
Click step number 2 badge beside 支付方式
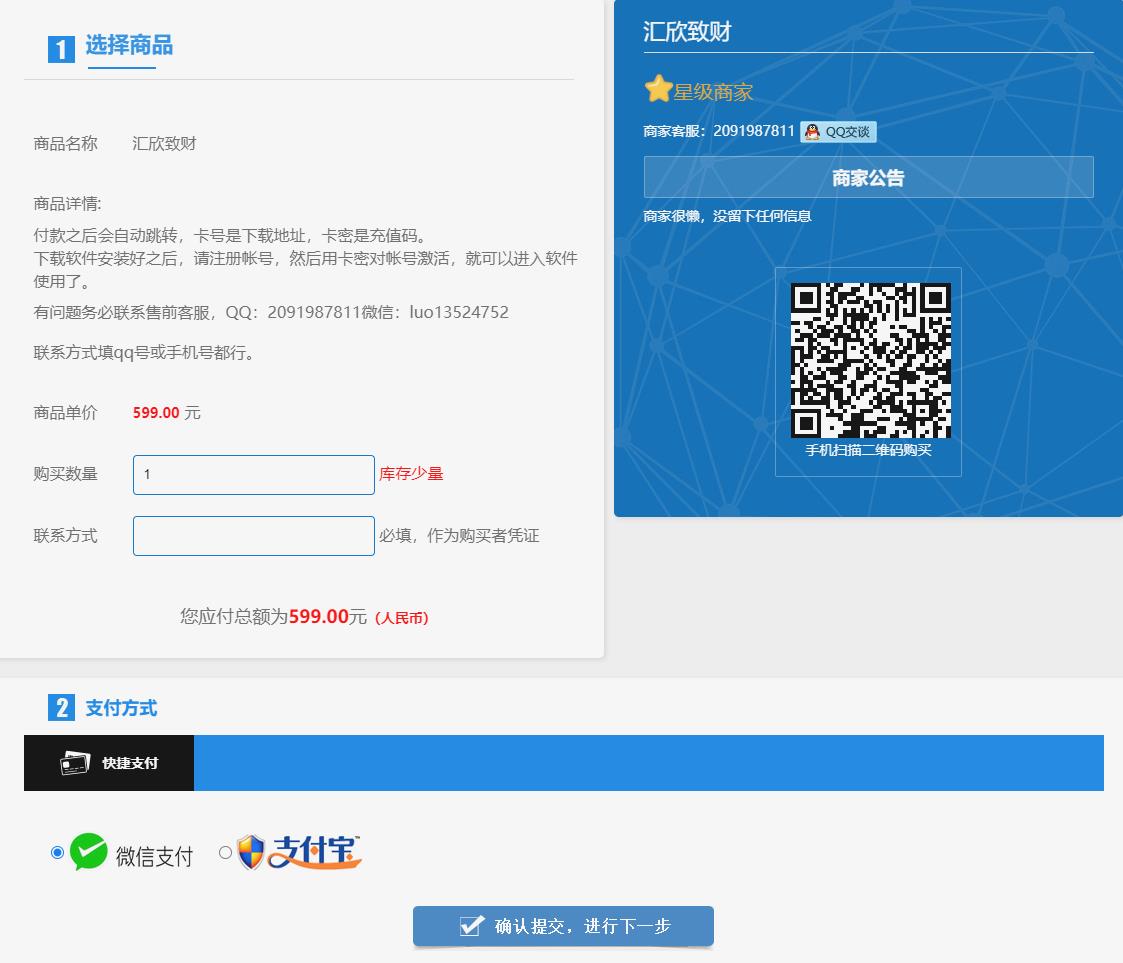62,707
